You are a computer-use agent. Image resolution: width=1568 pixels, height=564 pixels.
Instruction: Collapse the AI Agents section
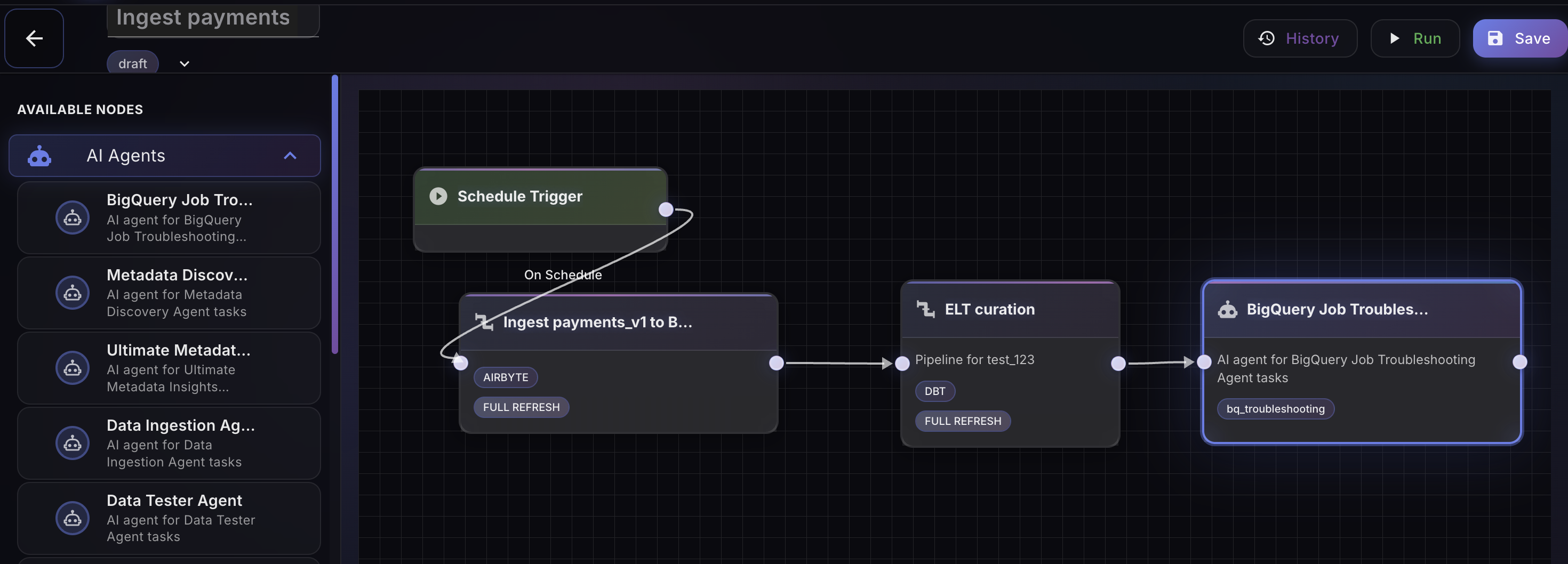point(290,156)
